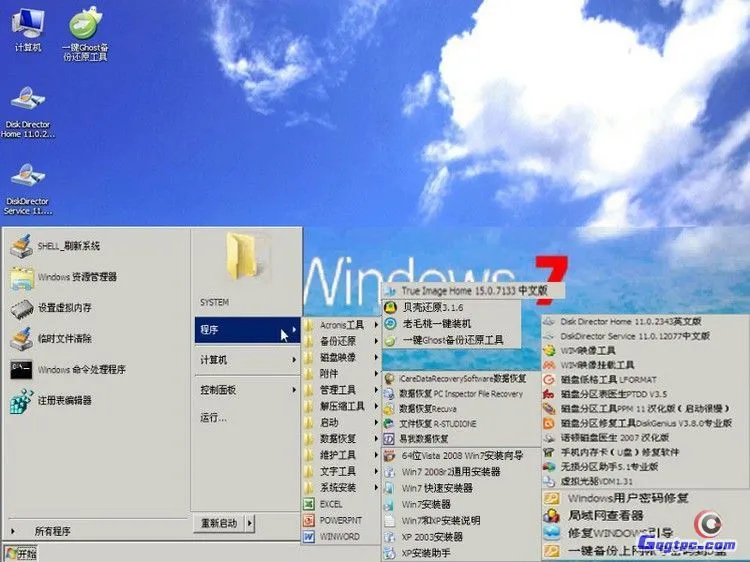Open 磁盘分区修复工具DiskGenius V3.8.0专业版

(x=644, y=423)
